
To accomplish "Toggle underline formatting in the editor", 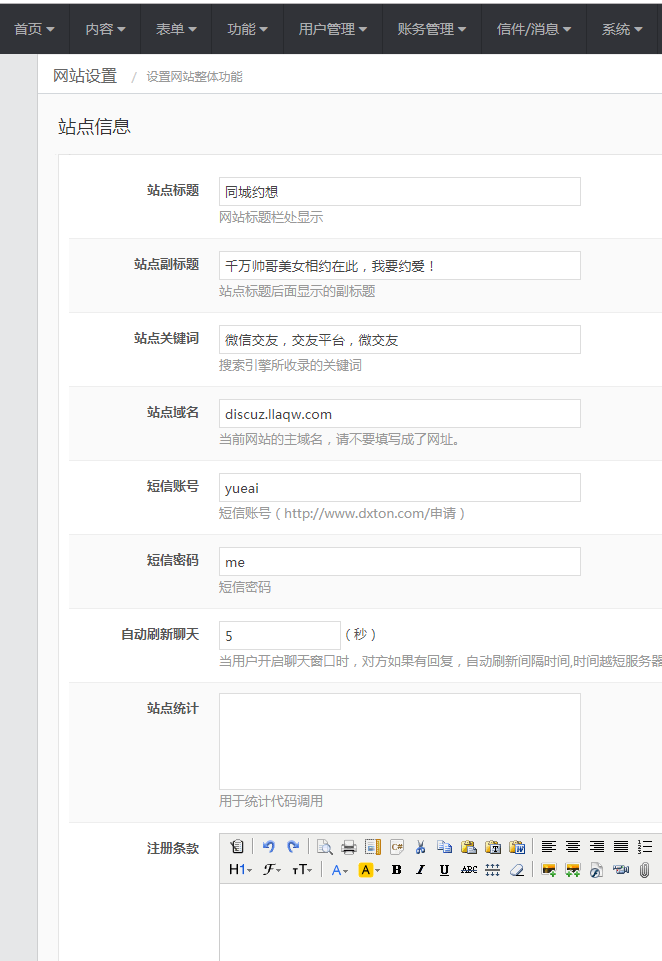I will (x=444, y=870).
